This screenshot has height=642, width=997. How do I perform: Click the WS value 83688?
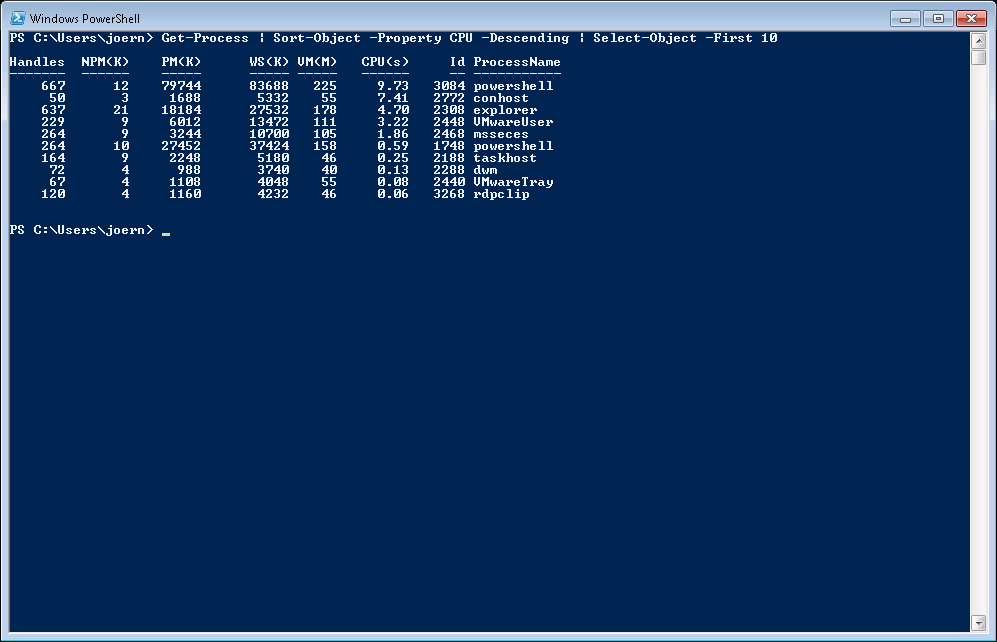click(x=269, y=86)
